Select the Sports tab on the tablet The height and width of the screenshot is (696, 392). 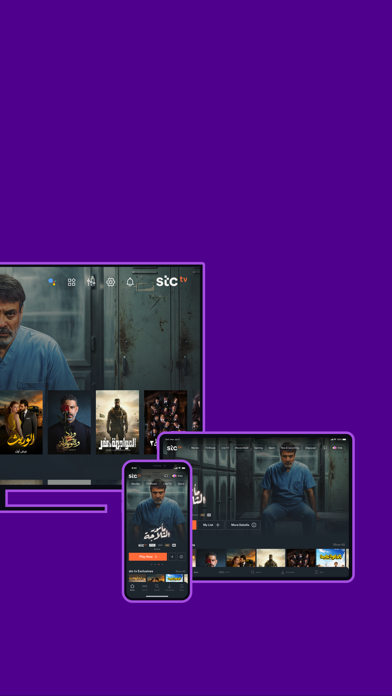click(x=272, y=448)
